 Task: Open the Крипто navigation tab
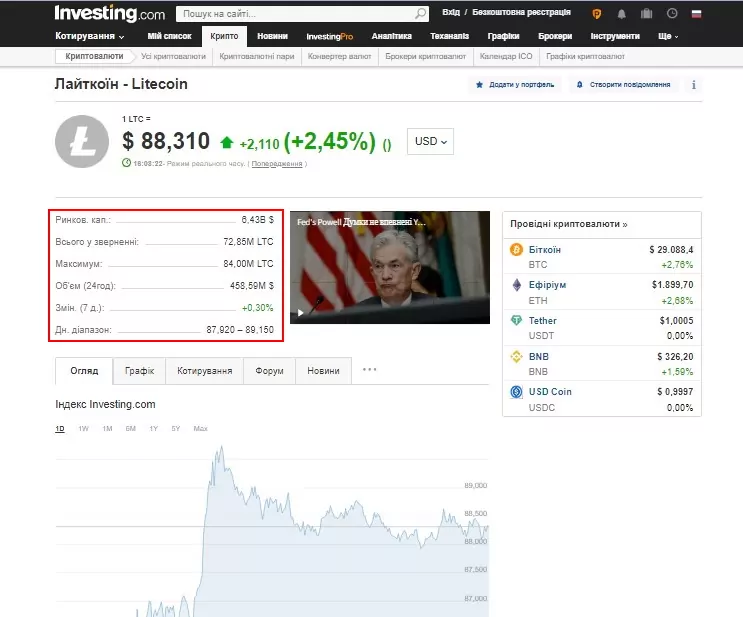(x=224, y=36)
